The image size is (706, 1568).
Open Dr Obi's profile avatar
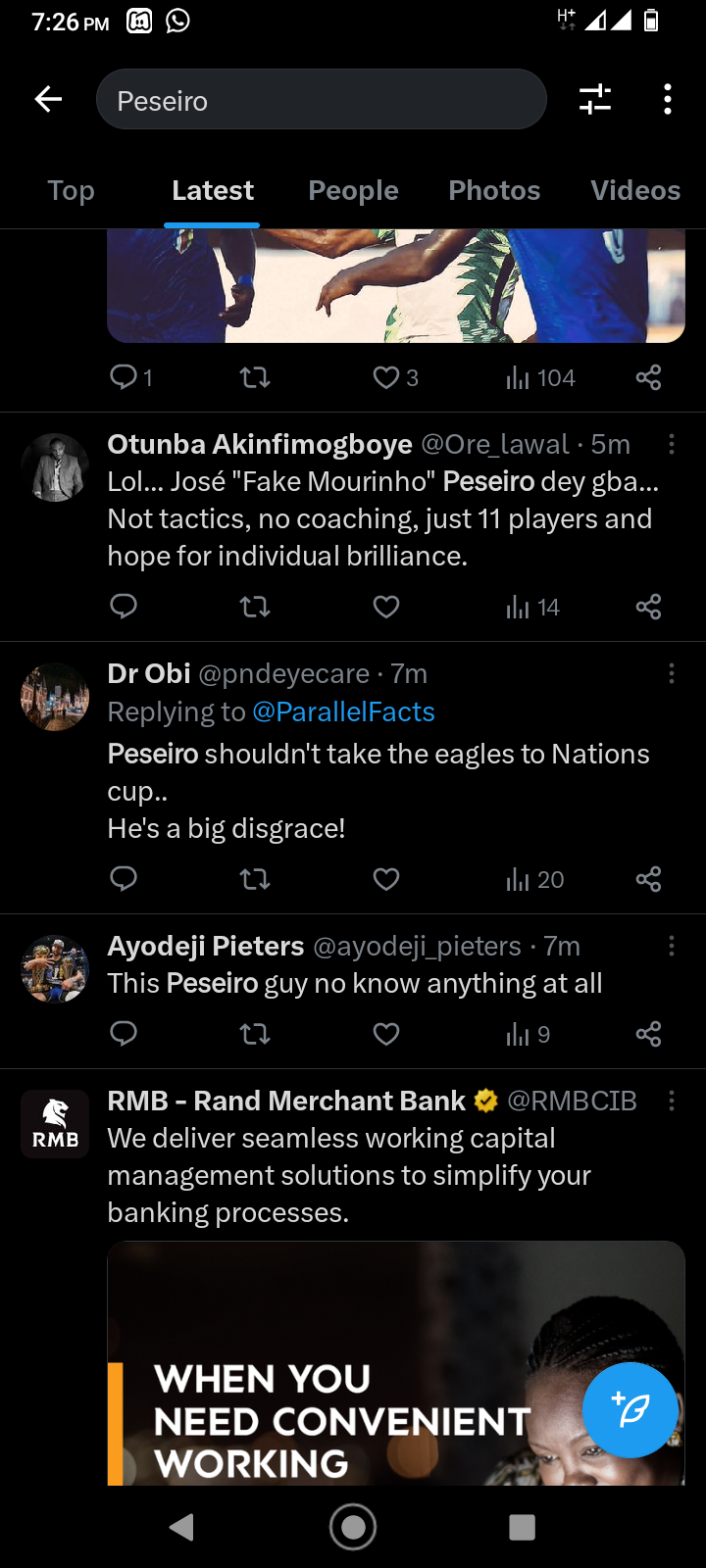coord(55,697)
